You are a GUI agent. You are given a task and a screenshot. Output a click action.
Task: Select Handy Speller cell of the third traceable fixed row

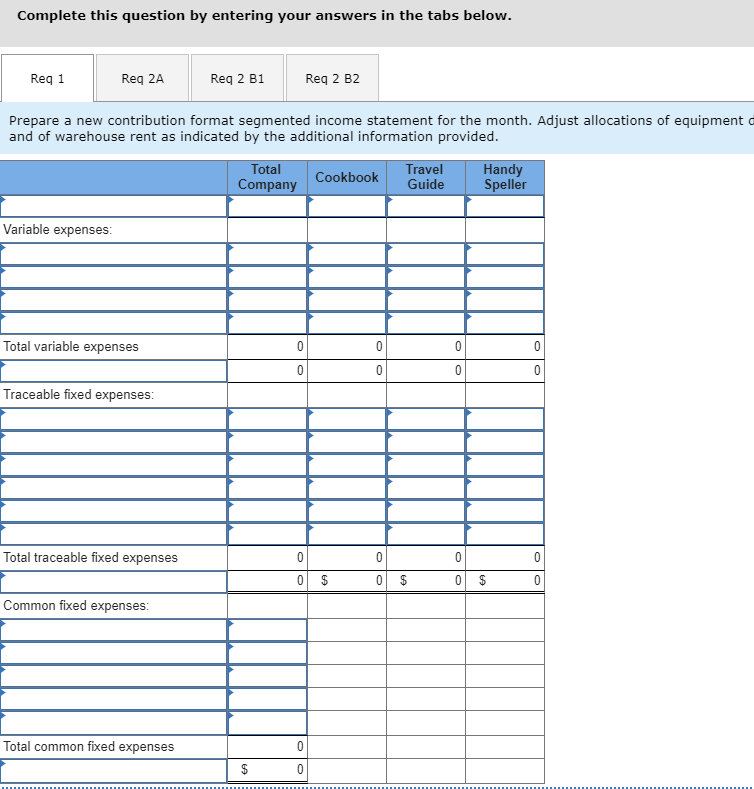[x=505, y=465]
